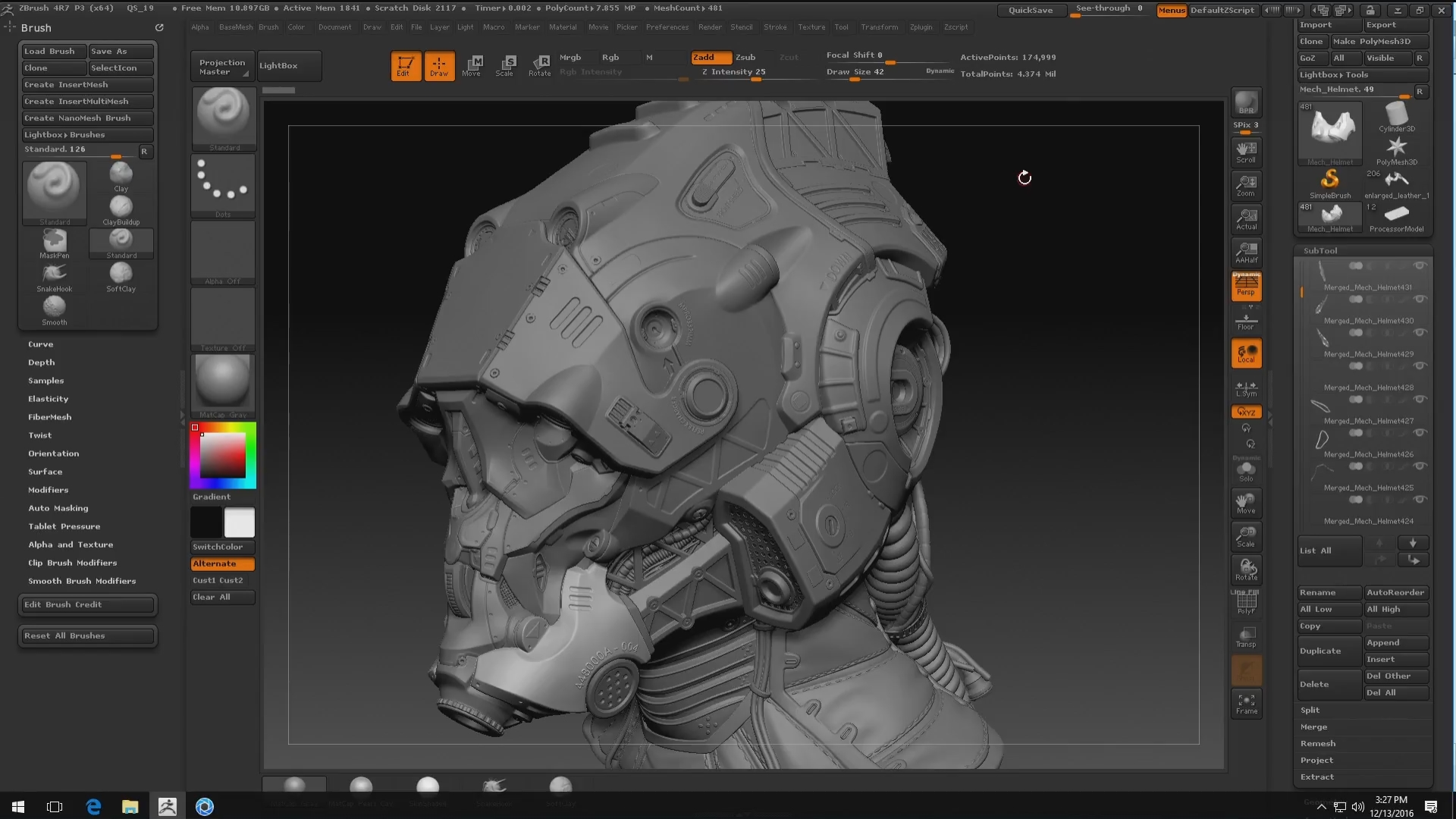Hide Merged_Mech_Helmet431 subtool with eye icon

[1420, 265]
